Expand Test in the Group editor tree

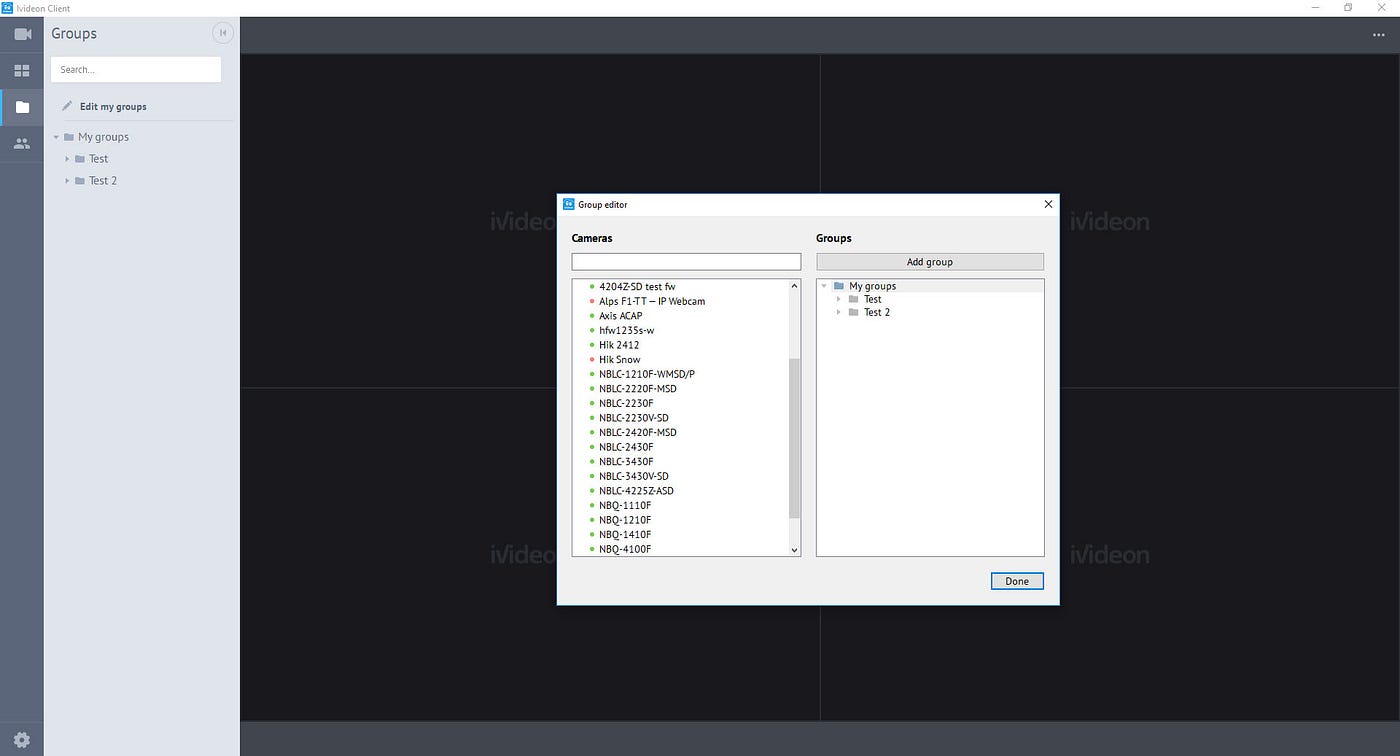click(x=838, y=299)
